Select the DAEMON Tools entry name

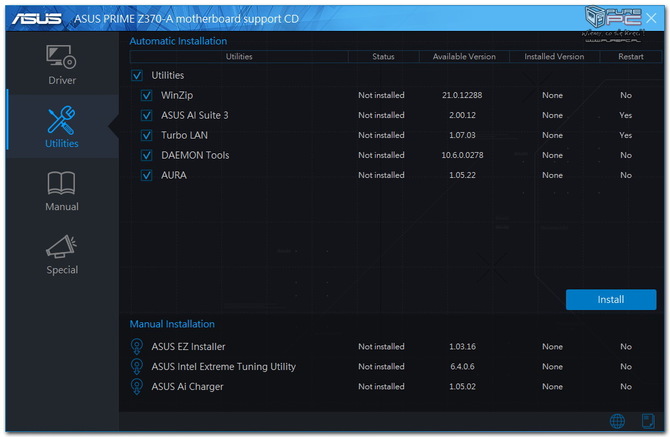(195, 155)
